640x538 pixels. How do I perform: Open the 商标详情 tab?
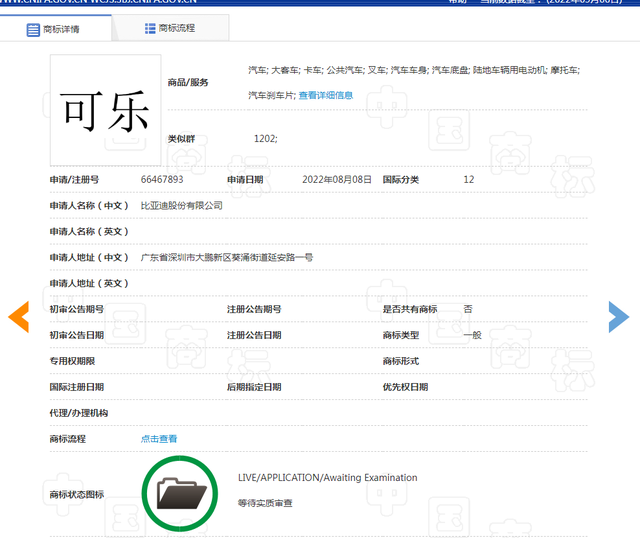click(x=56, y=28)
